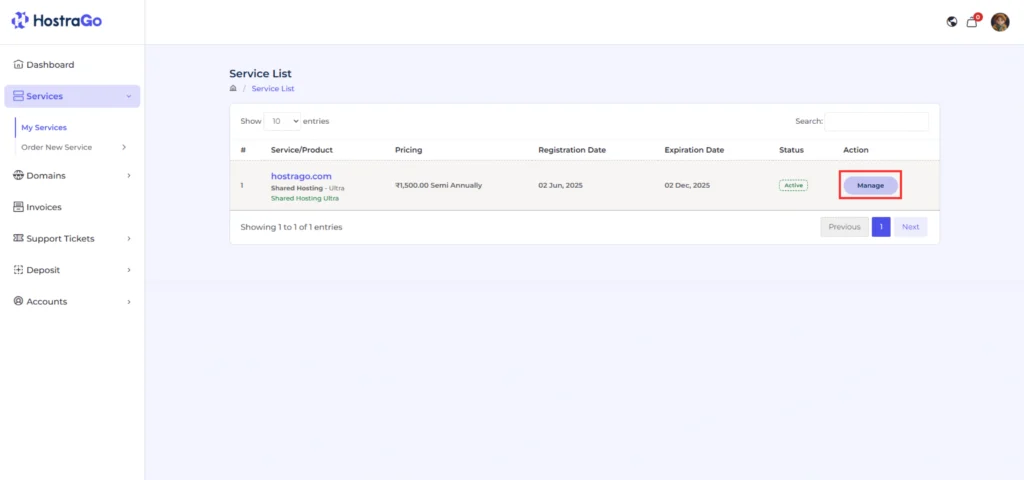
Task: Click the 02 Dec, 2025 expiration date
Action: click(x=687, y=185)
